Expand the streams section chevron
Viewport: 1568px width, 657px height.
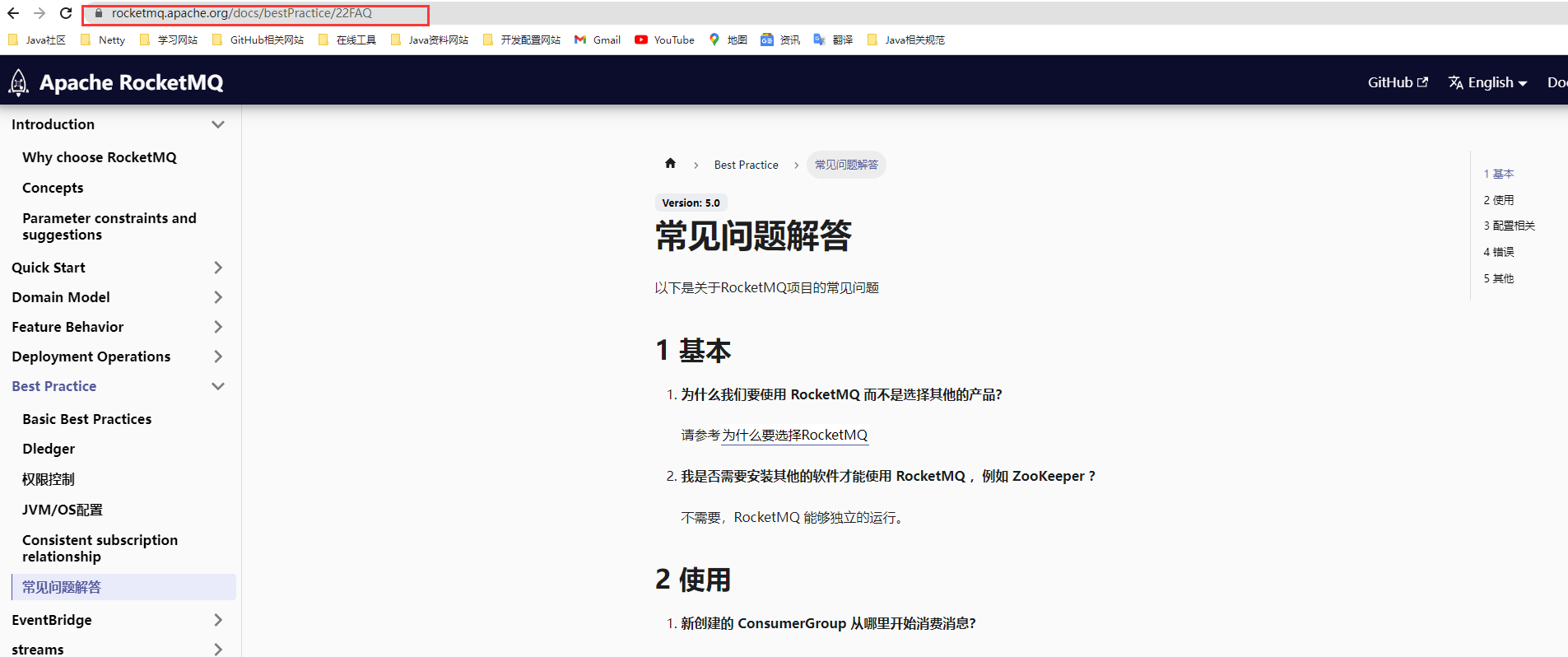point(218,650)
